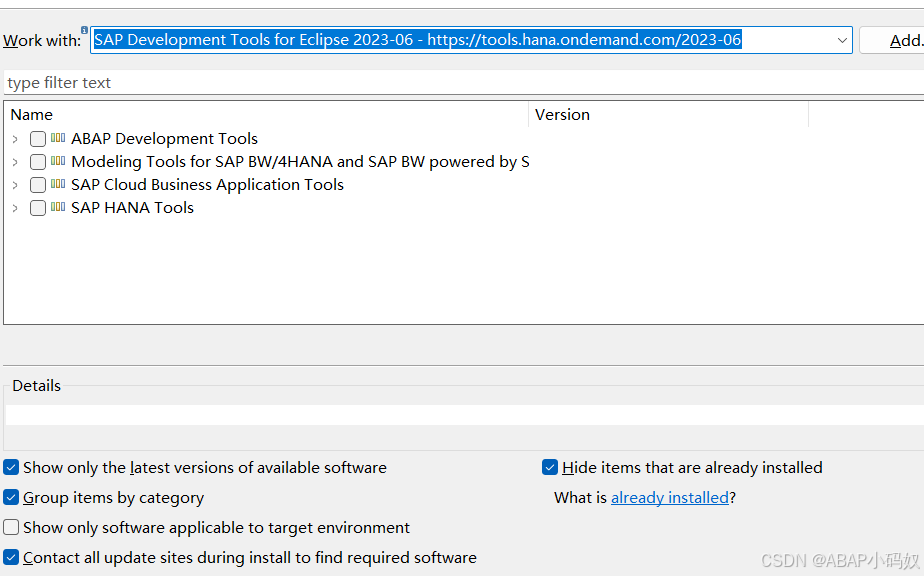Enable Show only software applicable to target environment
This screenshot has height=576, width=924.
[x=11, y=527]
